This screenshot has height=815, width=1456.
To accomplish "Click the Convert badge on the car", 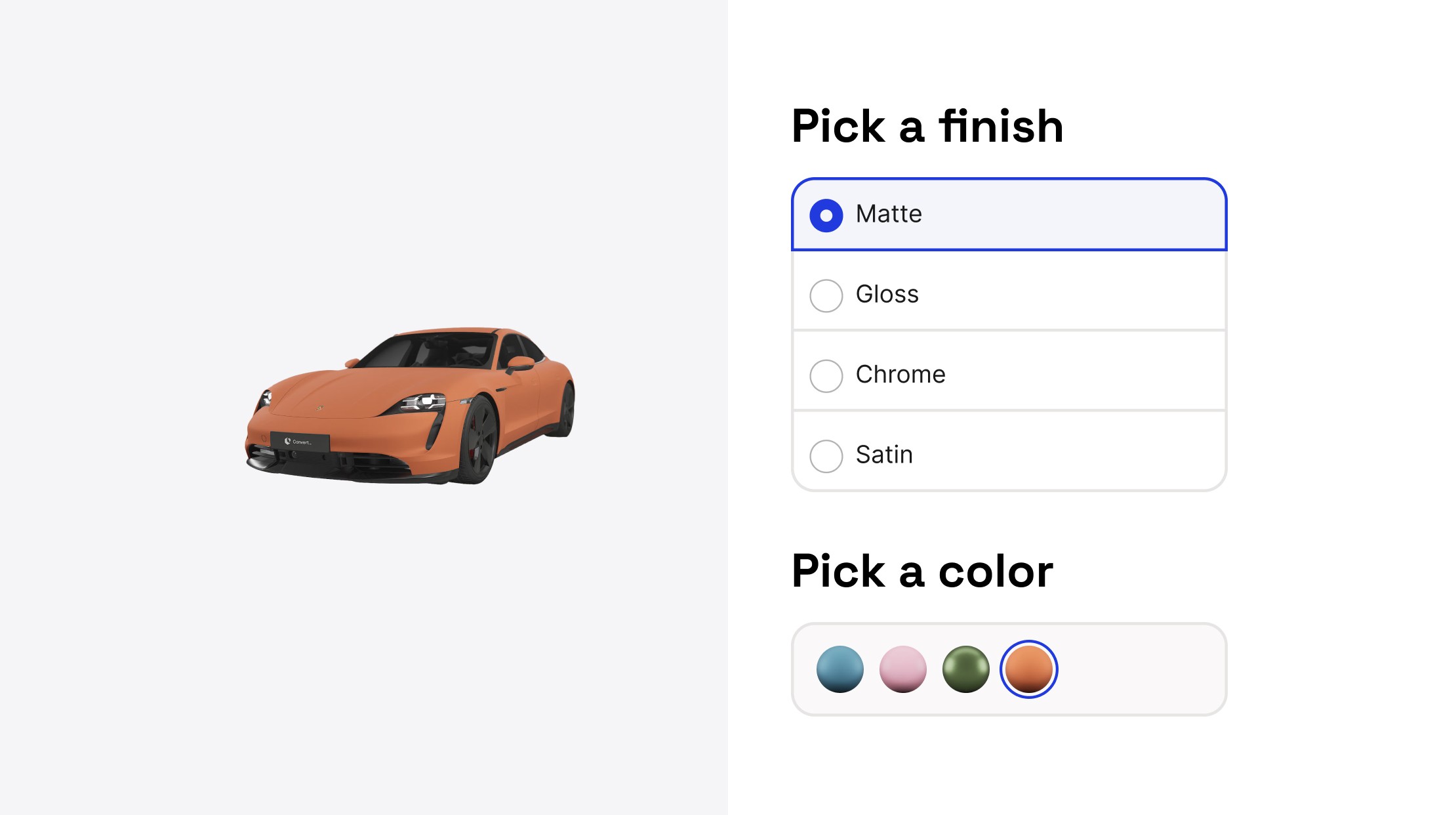I will (298, 442).
